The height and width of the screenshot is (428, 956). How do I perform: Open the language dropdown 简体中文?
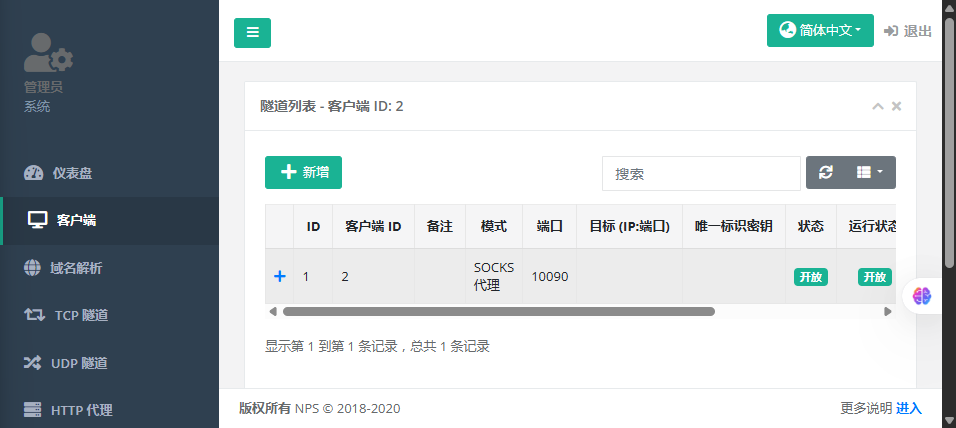(820, 30)
